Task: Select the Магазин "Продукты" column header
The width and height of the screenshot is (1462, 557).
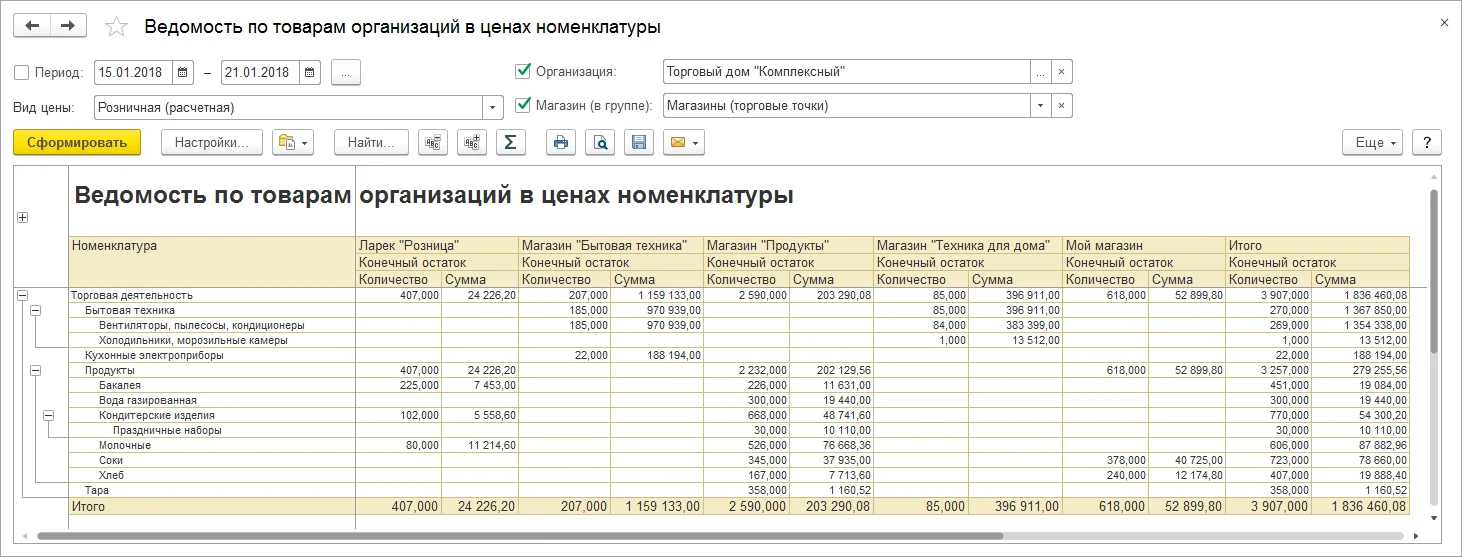Action: click(x=788, y=245)
